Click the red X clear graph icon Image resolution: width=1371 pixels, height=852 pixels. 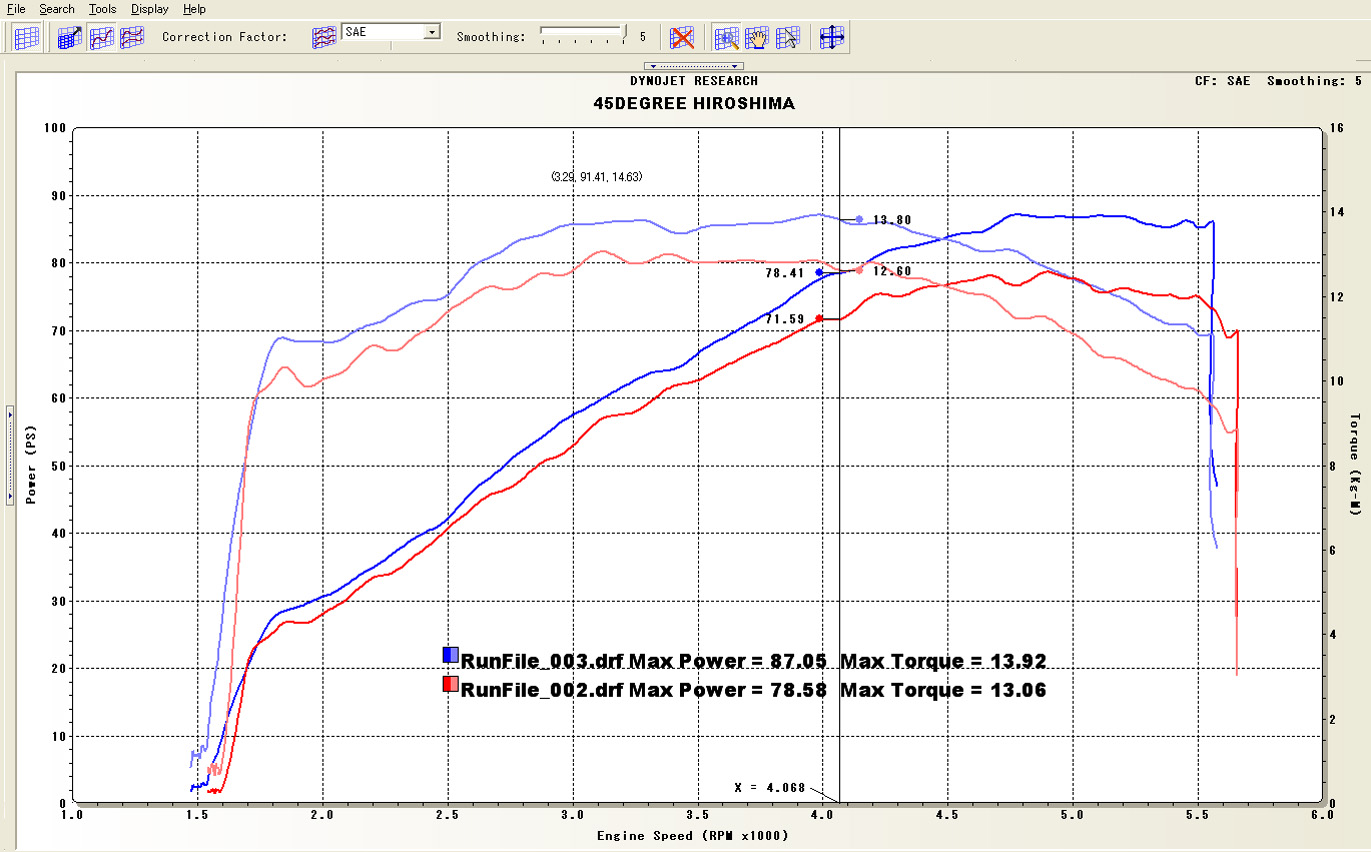(x=682, y=38)
